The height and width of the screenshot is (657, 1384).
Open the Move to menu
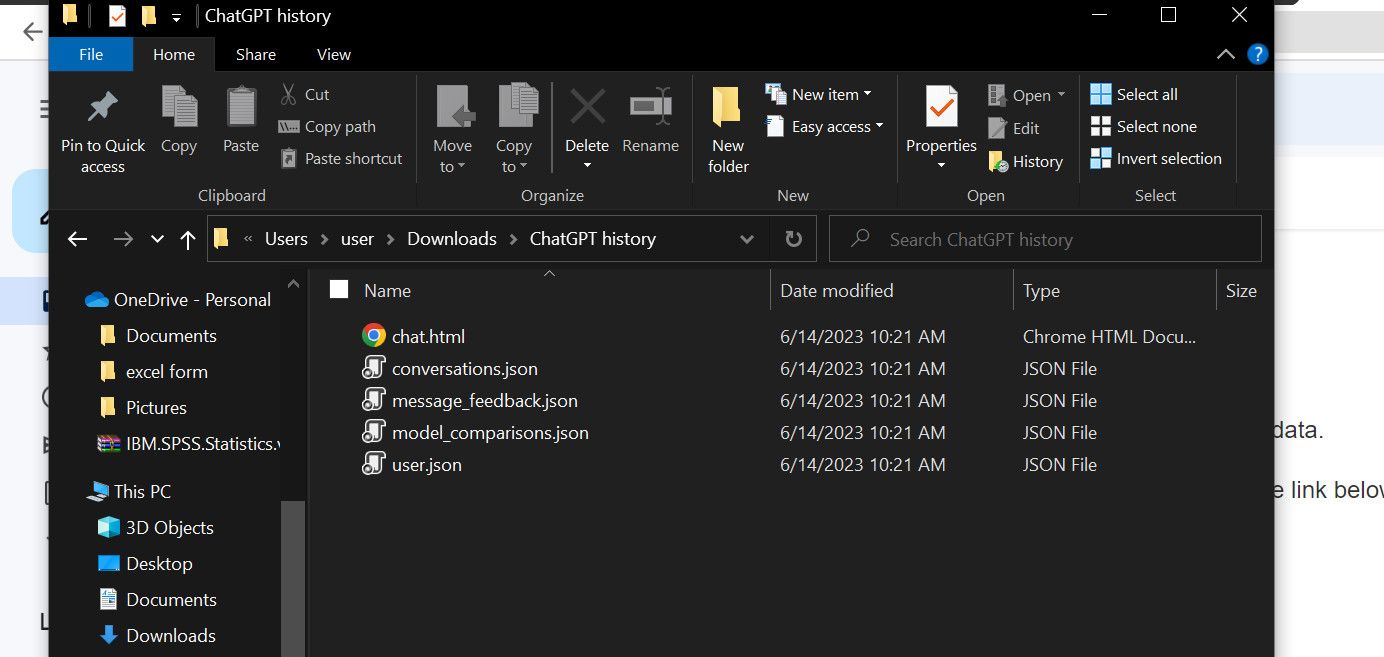coord(453,130)
